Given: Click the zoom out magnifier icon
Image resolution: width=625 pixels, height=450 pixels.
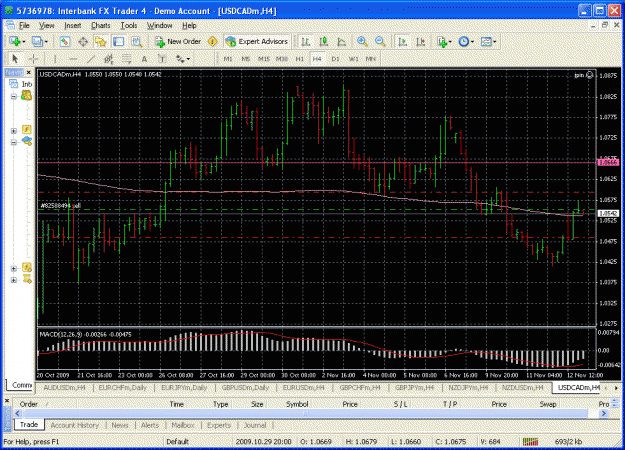Looking at the screenshot, I should (x=380, y=41).
